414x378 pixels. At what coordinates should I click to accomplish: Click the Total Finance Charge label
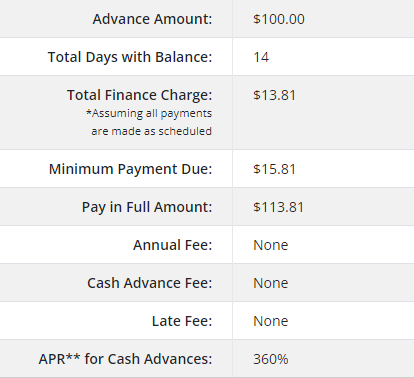coord(139,95)
